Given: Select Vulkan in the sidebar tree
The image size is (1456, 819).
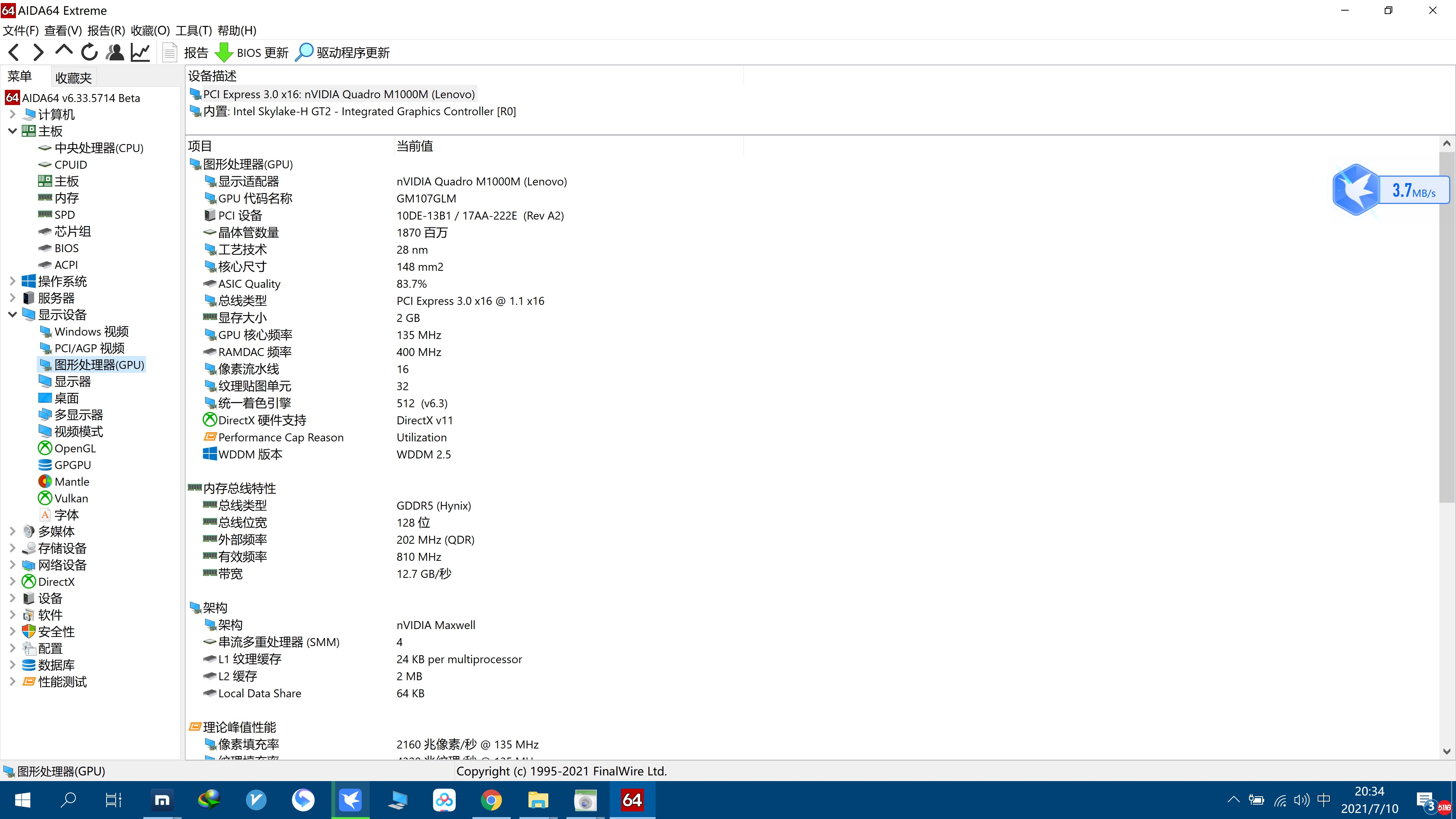Looking at the screenshot, I should pyautogui.click(x=71, y=499).
